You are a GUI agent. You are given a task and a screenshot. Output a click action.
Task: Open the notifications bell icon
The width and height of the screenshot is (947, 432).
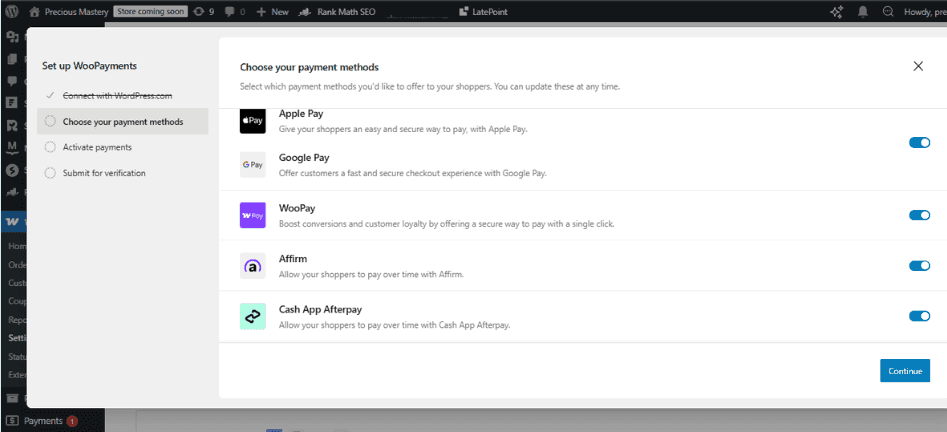863,11
